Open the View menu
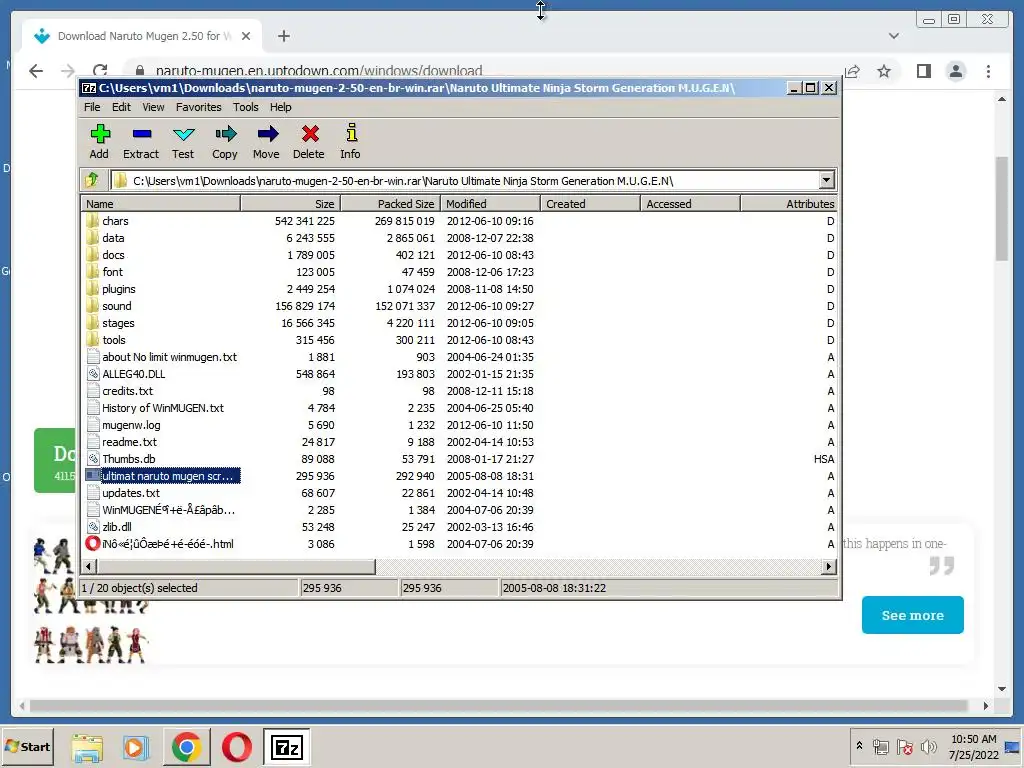This screenshot has height=768, width=1024. 153,107
